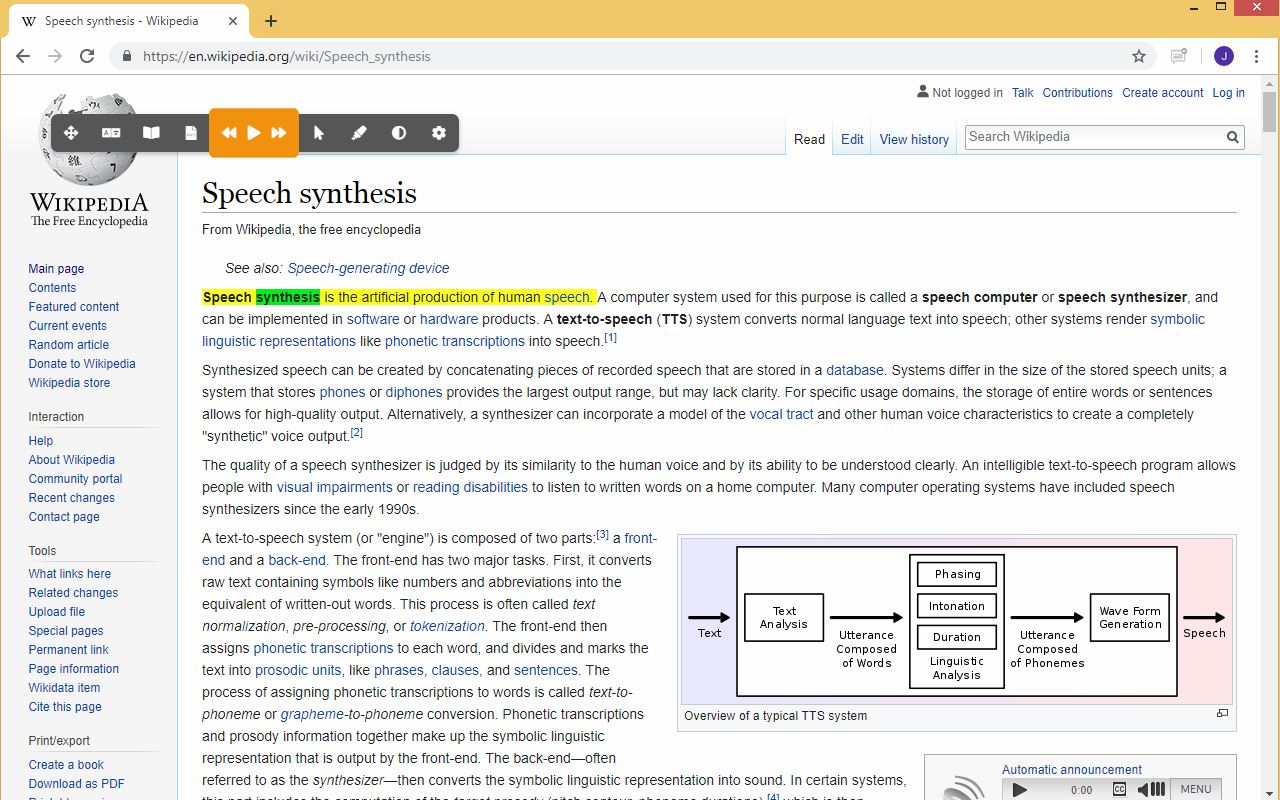1280x800 pixels.
Task: Open the MENU on the announcement player
Action: point(1196,789)
